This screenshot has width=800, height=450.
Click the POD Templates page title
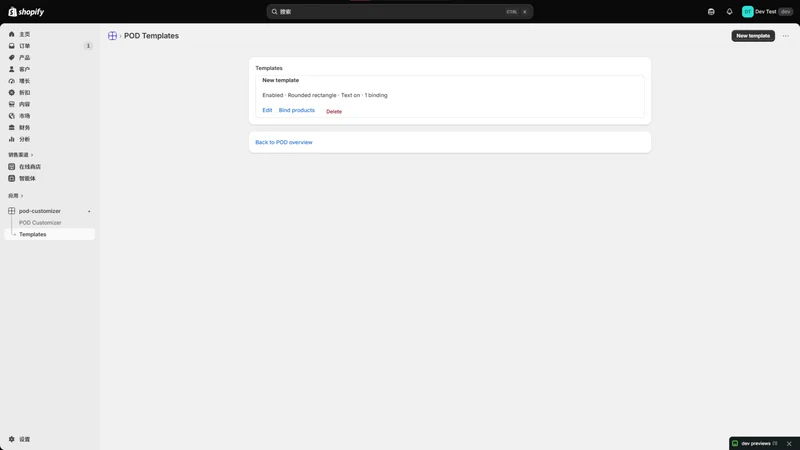coord(152,36)
